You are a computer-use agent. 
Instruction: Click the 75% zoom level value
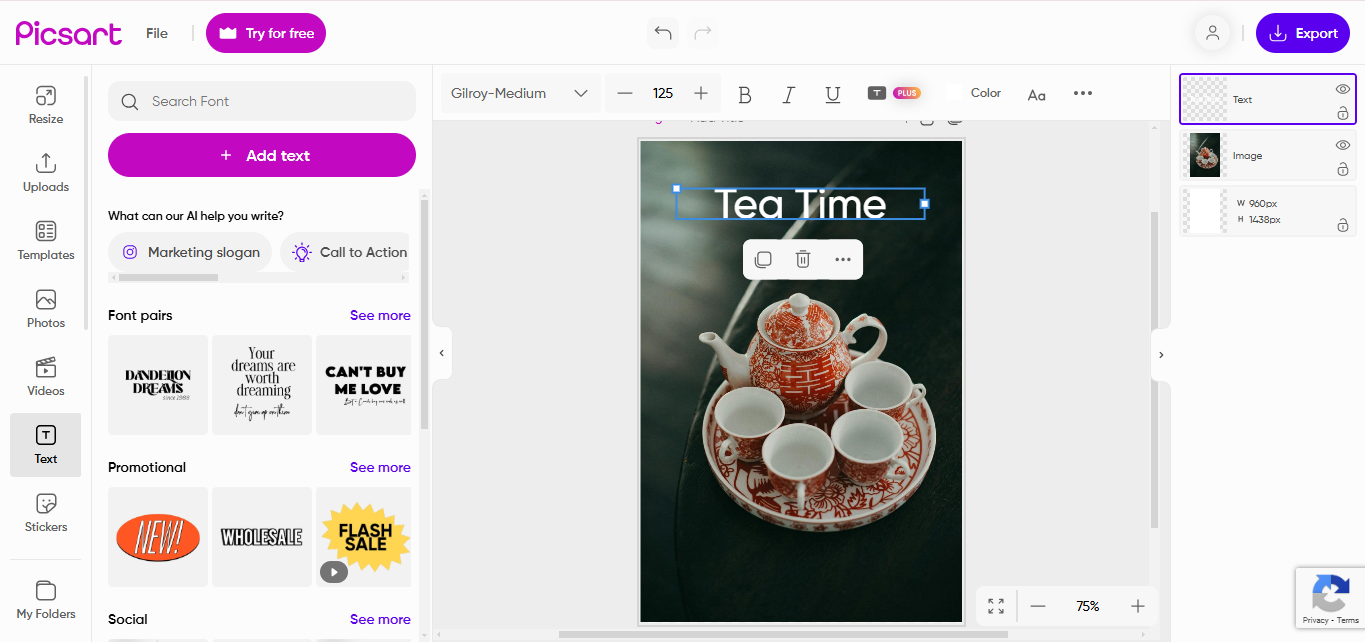pos(1087,606)
